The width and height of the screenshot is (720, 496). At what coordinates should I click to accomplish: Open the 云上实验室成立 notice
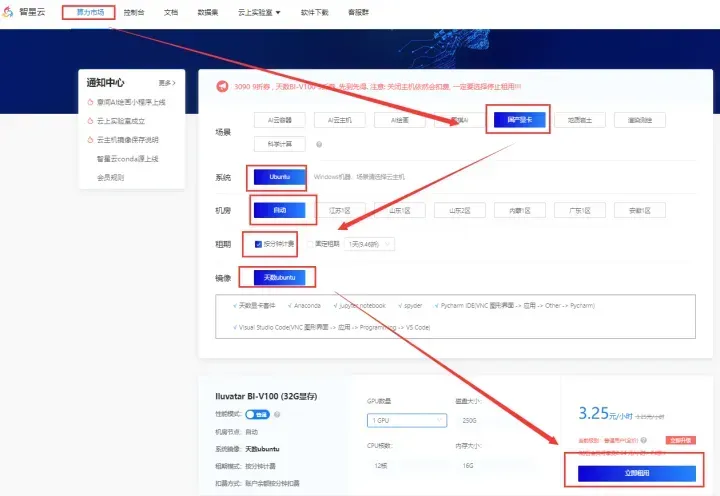[x=121, y=121]
